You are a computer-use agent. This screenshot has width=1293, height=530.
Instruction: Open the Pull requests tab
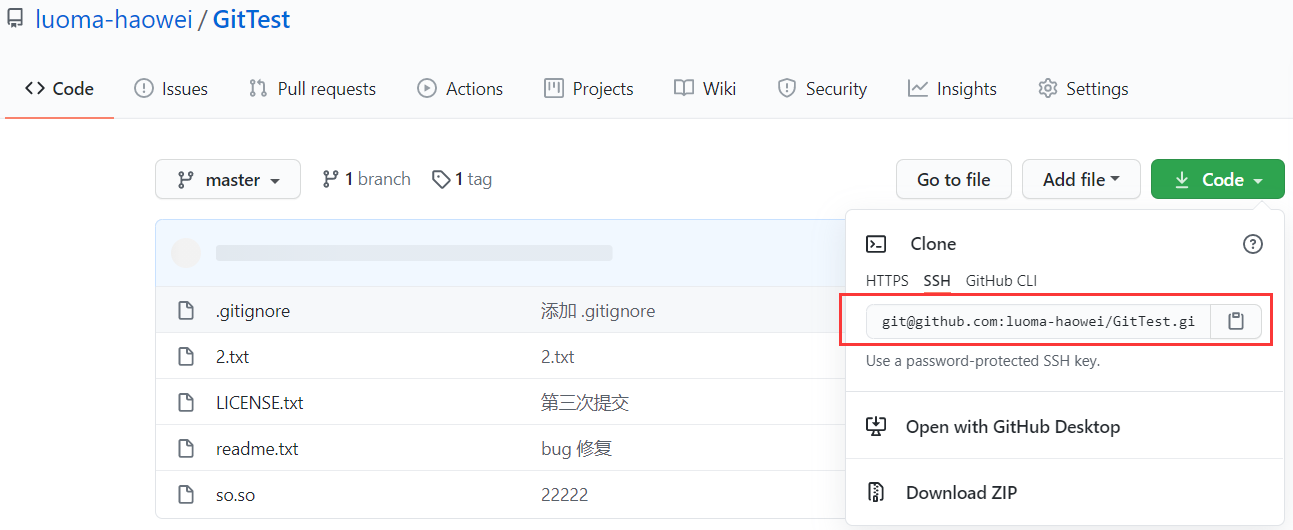coord(312,89)
